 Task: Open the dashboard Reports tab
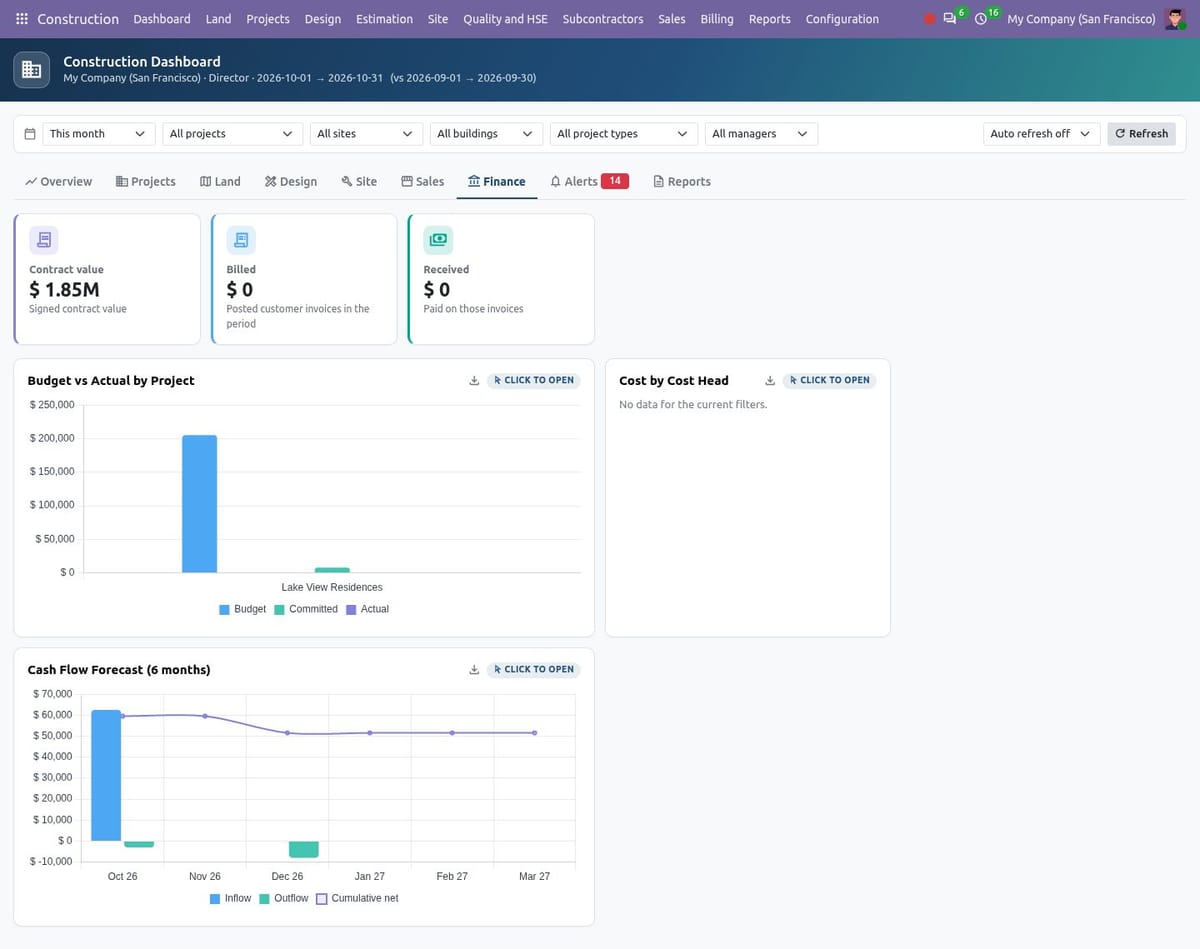pyautogui.click(x=682, y=182)
